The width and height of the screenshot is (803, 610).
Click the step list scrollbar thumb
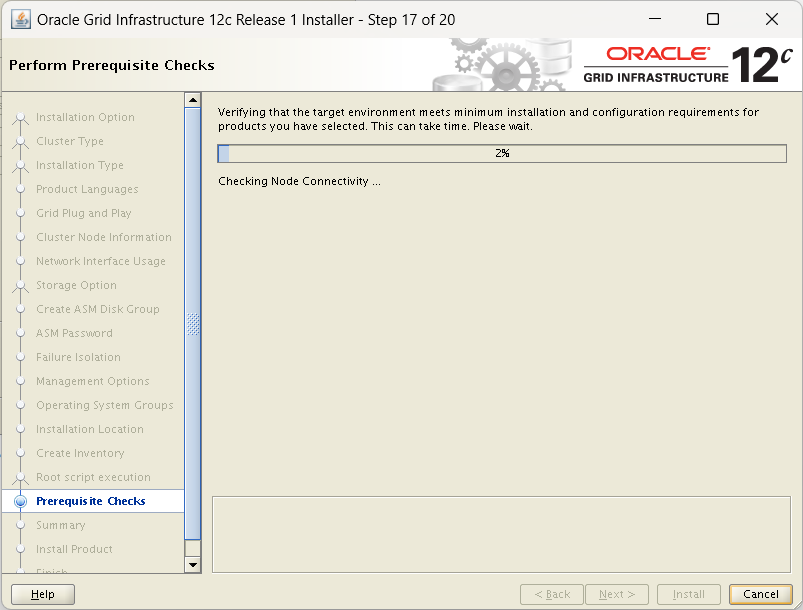point(193,324)
